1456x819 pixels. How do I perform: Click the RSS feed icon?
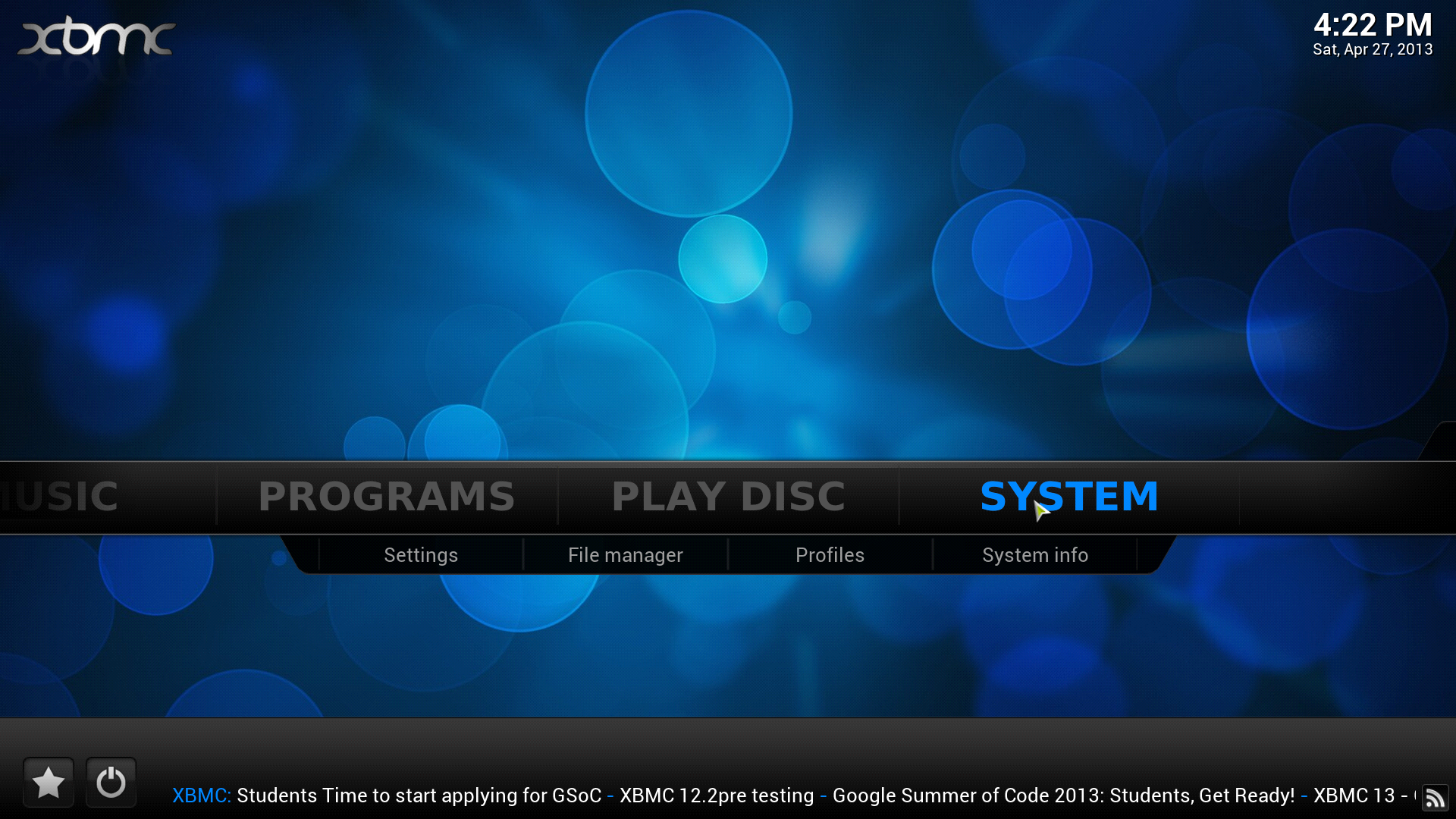coord(1435,798)
